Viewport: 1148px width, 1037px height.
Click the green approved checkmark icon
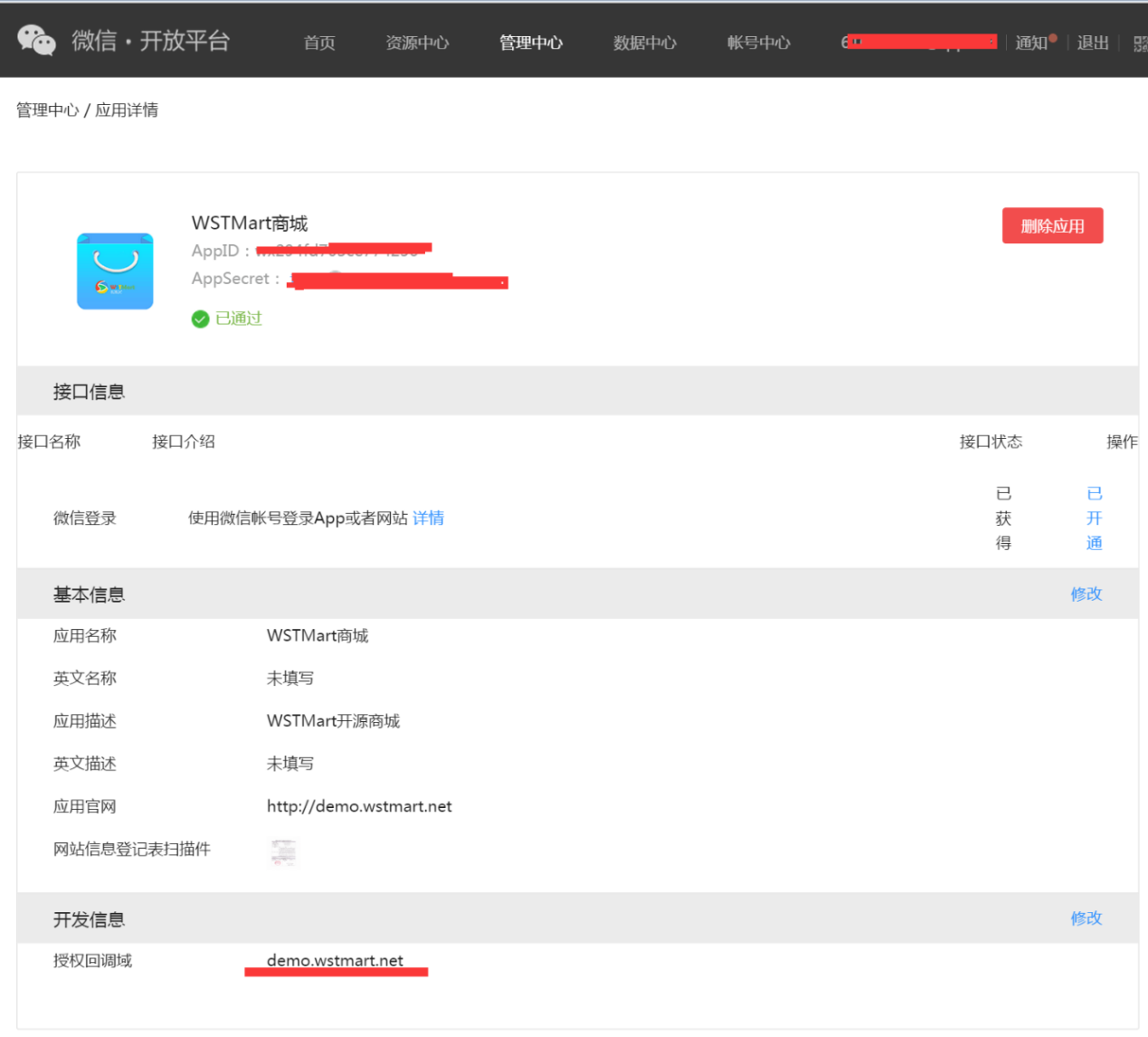pyautogui.click(x=200, y=319)
